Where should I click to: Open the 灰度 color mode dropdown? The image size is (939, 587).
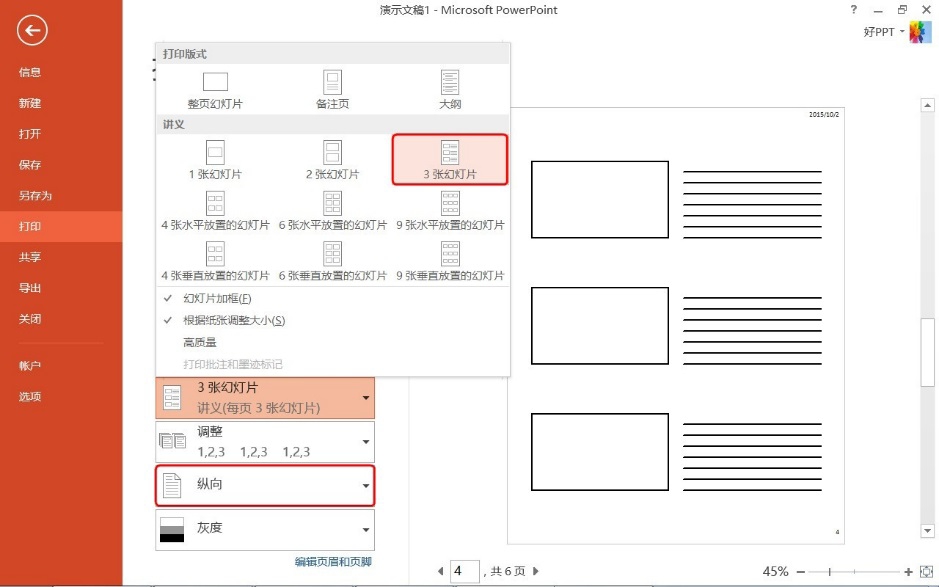[x=265, y=528]
